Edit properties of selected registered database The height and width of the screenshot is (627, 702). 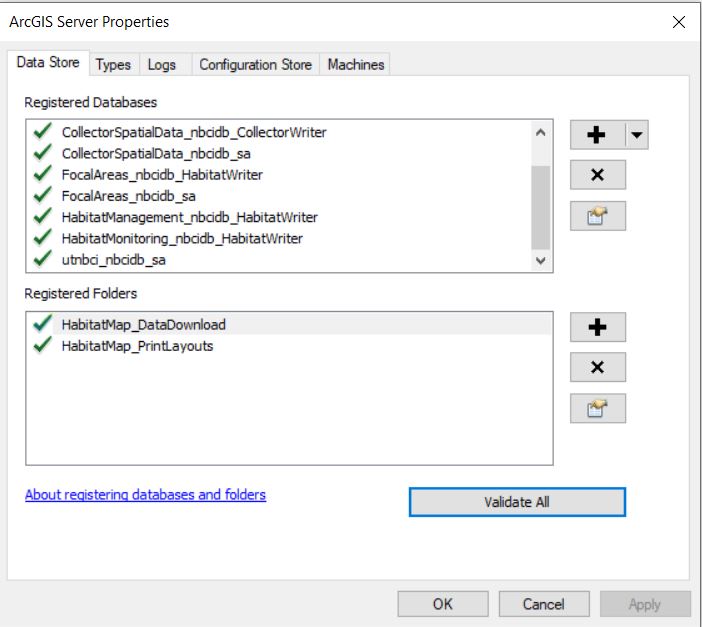(598, 216)
